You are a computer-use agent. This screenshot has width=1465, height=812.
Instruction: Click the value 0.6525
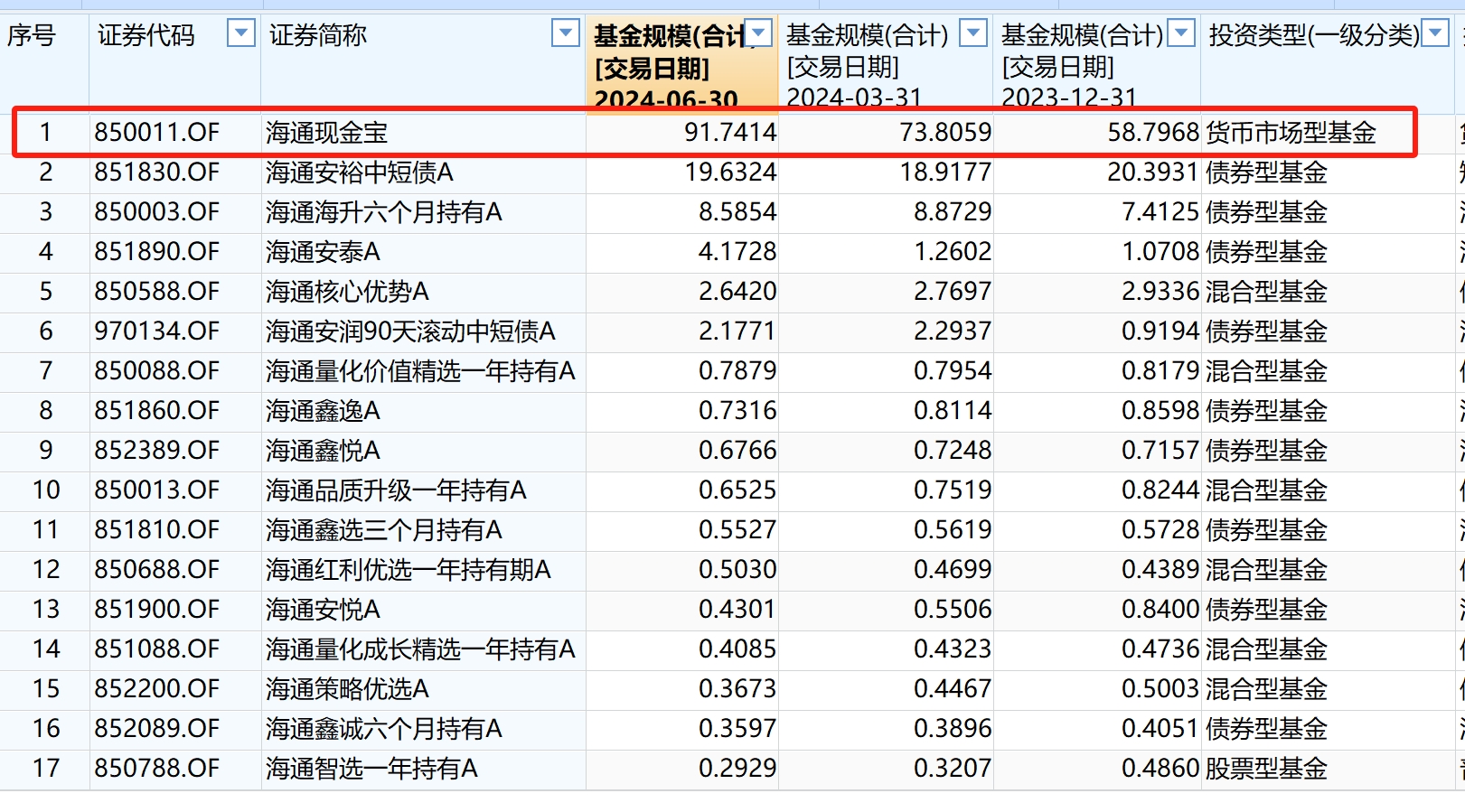tap(737, 490)
